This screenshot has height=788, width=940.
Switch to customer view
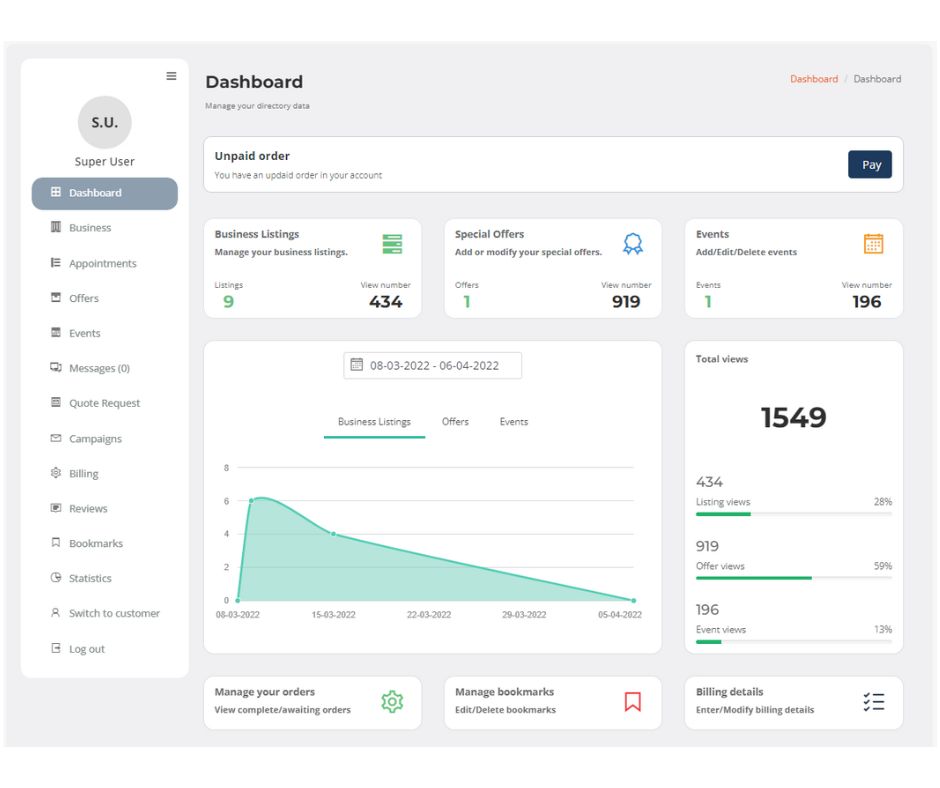(113, 613)
